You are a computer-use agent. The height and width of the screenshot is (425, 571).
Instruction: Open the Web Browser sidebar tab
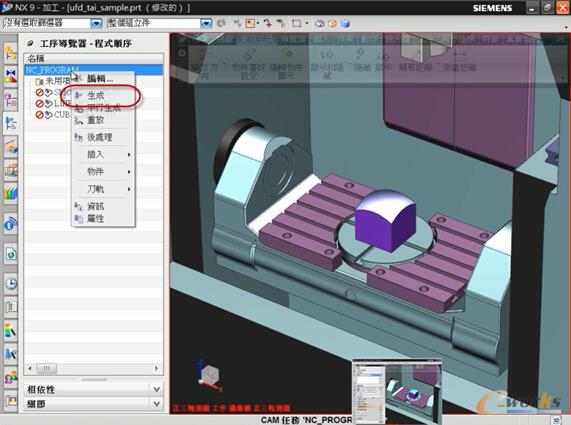coord(10,253)
